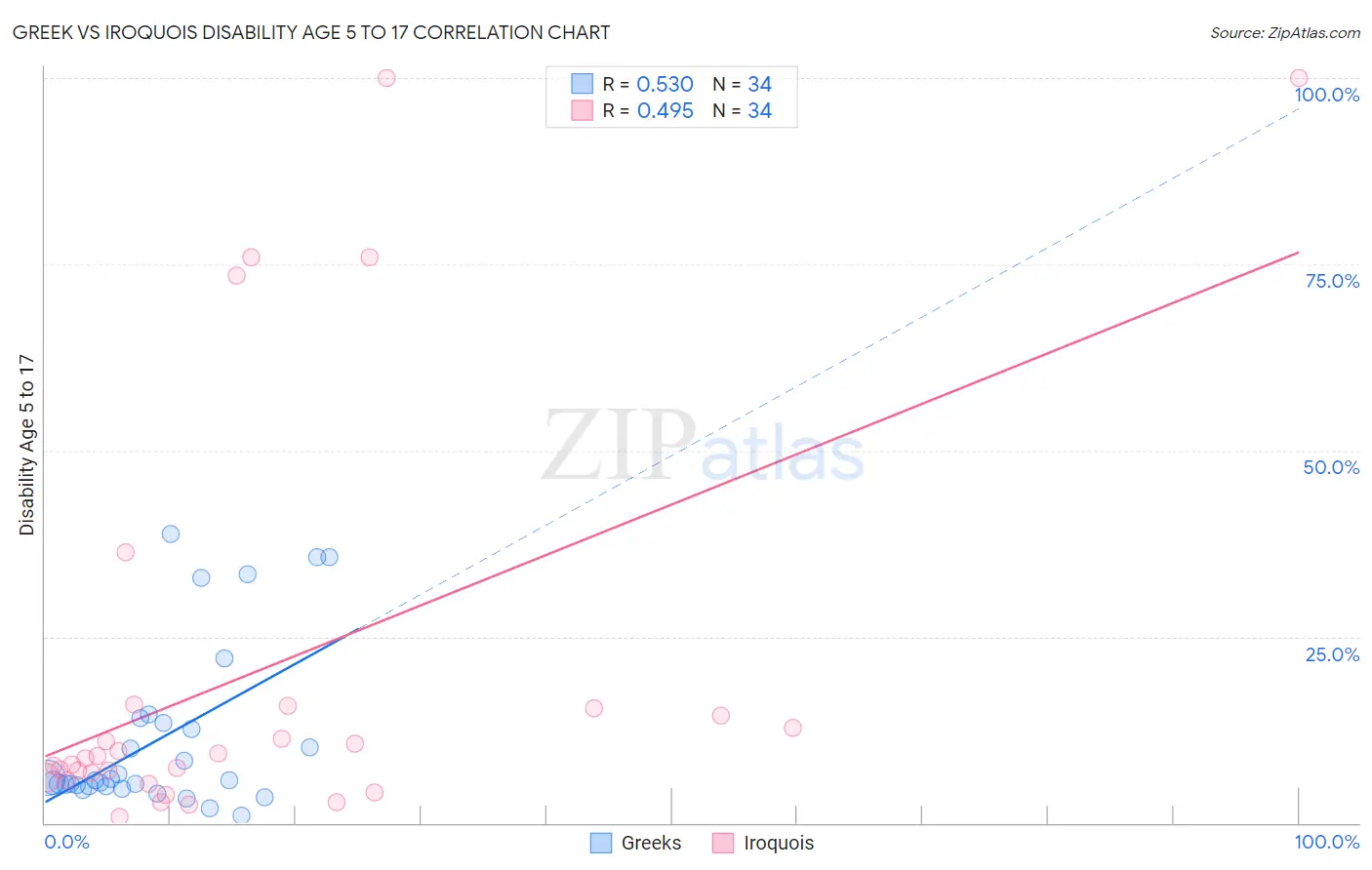Click the 75.0% y-axis tick label
1372x870 pixels.
[x=1332, y=281]
